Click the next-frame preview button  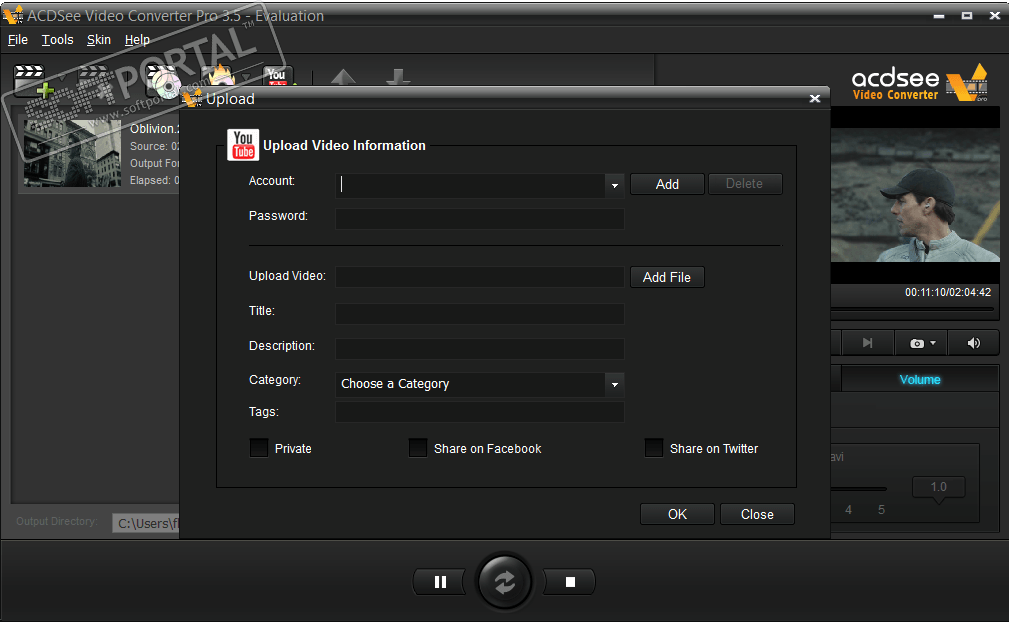(x=867, y=343)
